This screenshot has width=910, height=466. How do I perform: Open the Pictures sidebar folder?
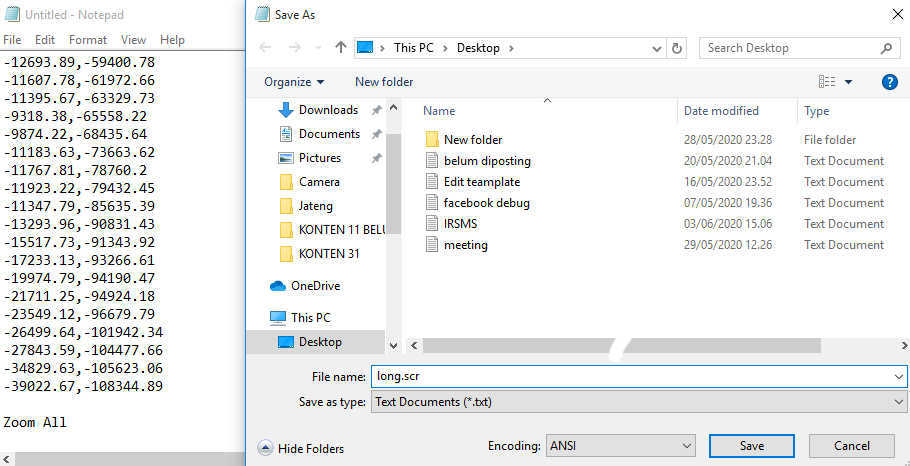pos(320,158)
